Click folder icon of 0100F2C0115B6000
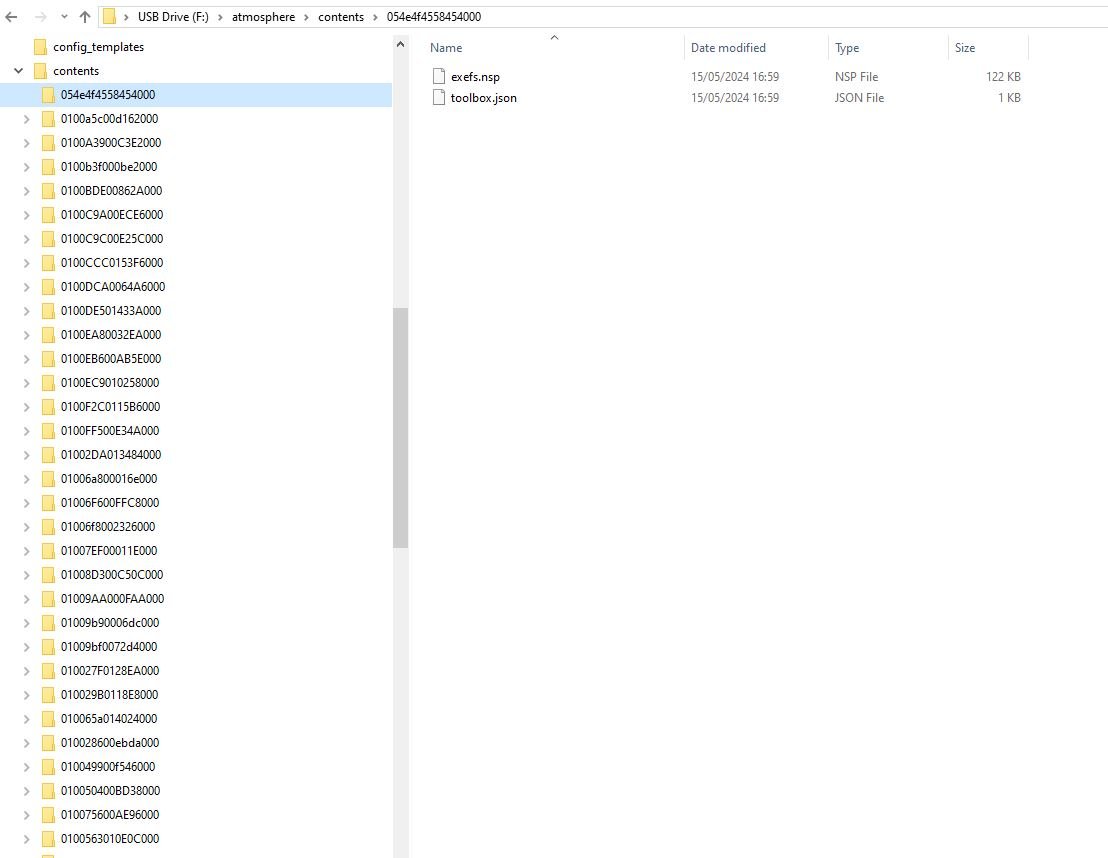1108x858 pixels. [x=48, y=407]
